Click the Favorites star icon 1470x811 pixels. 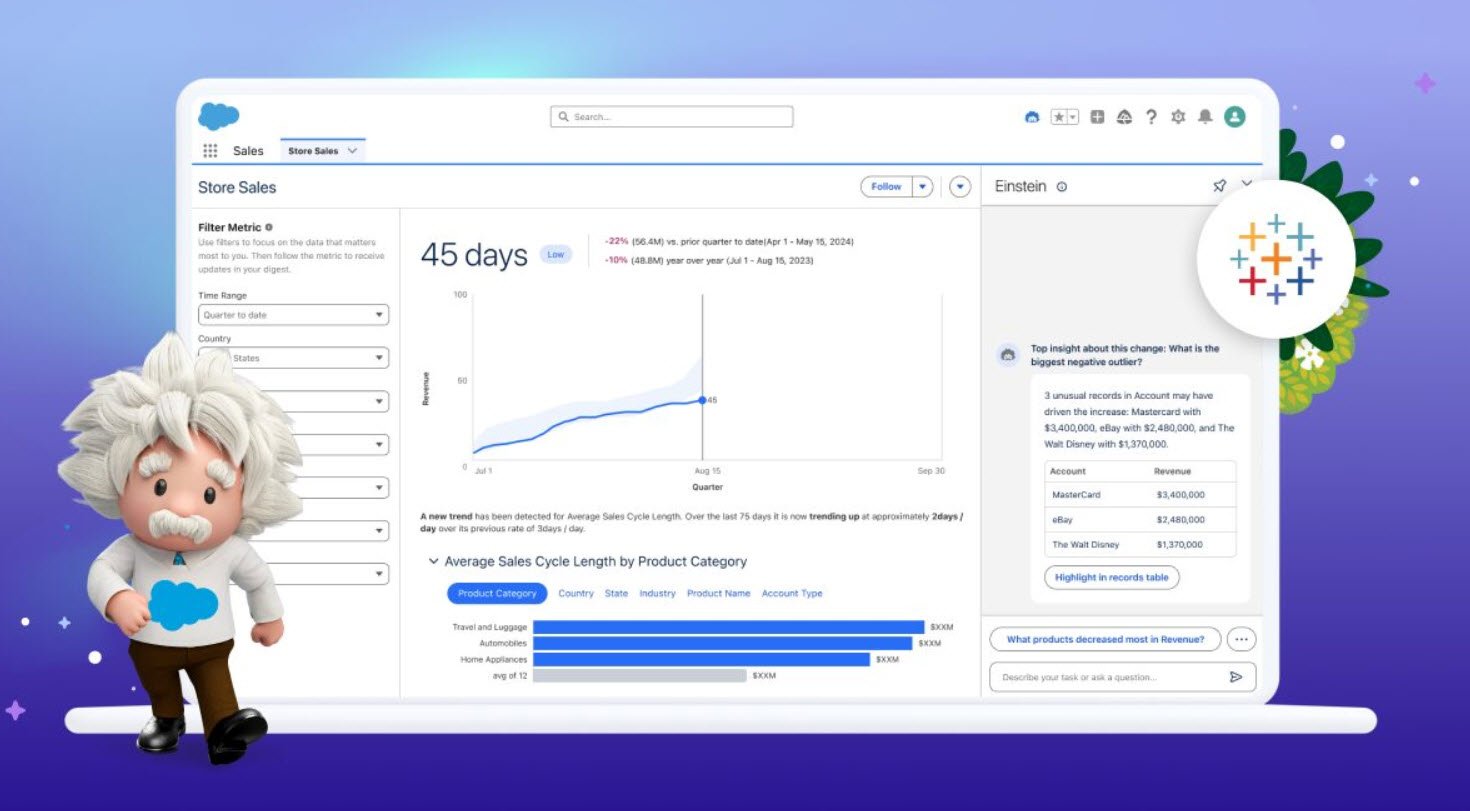click(x=1058, y=117)
